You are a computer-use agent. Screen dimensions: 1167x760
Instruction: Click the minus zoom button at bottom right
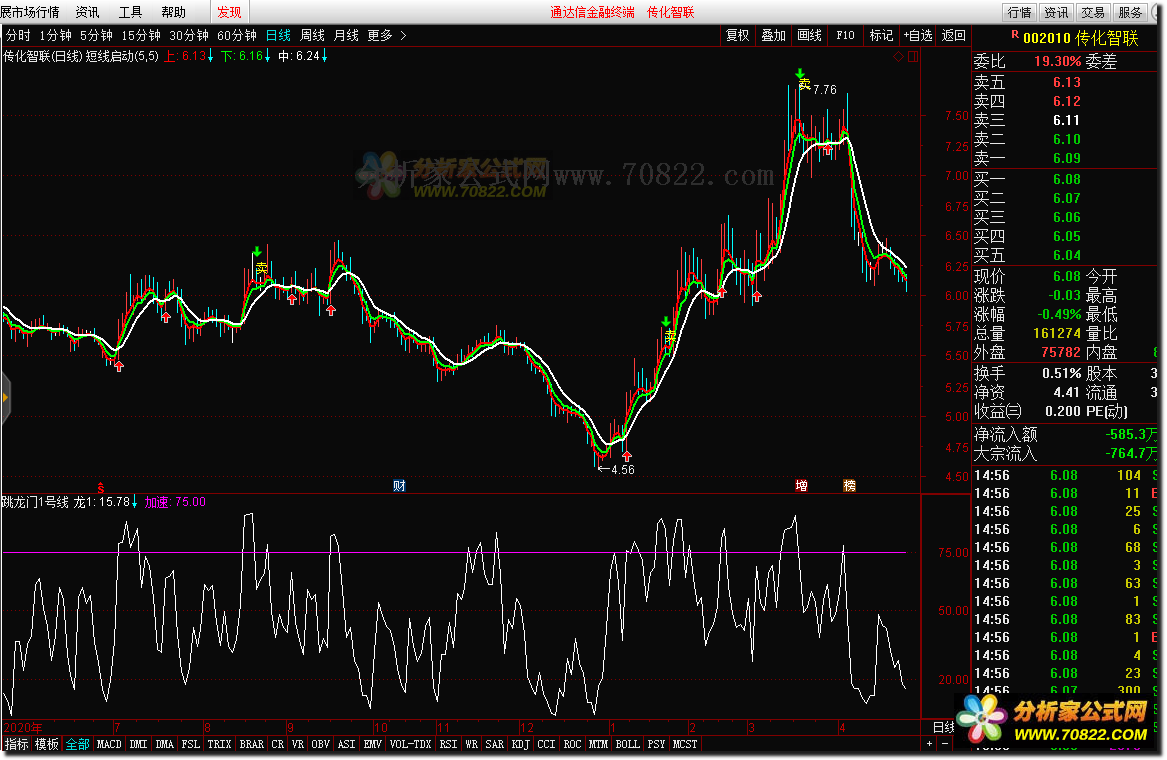click(945, 744)
